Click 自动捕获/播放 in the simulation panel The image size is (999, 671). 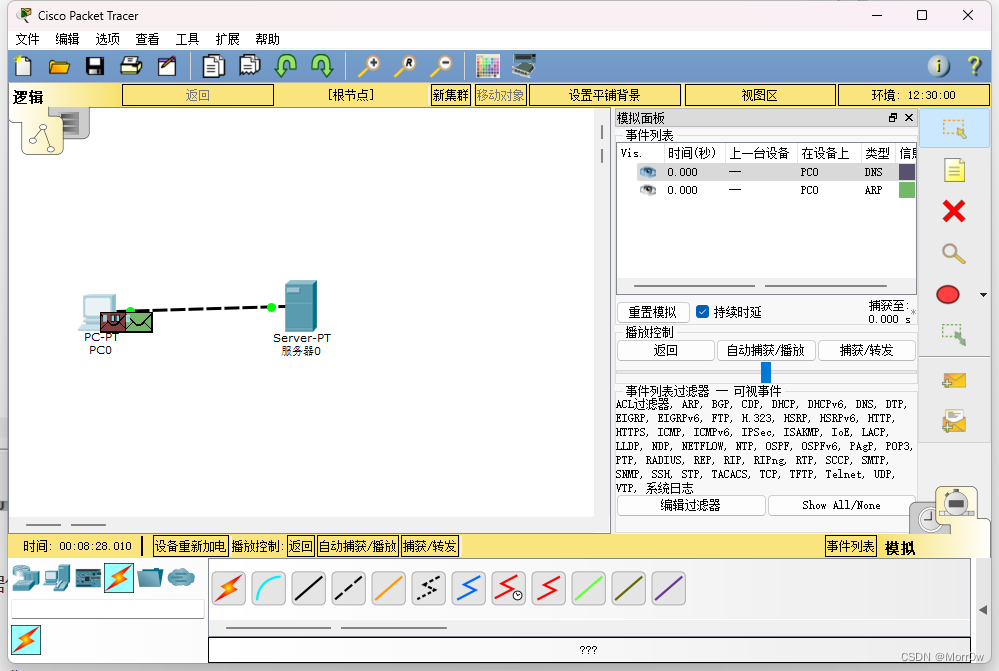(766, 350)
